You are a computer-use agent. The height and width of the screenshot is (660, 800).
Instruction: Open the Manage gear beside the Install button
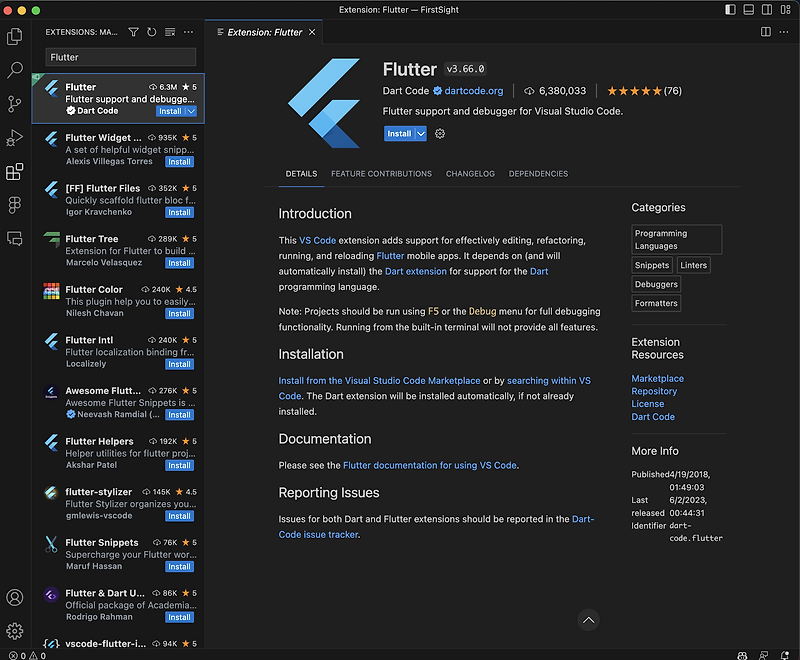point(438,134)
